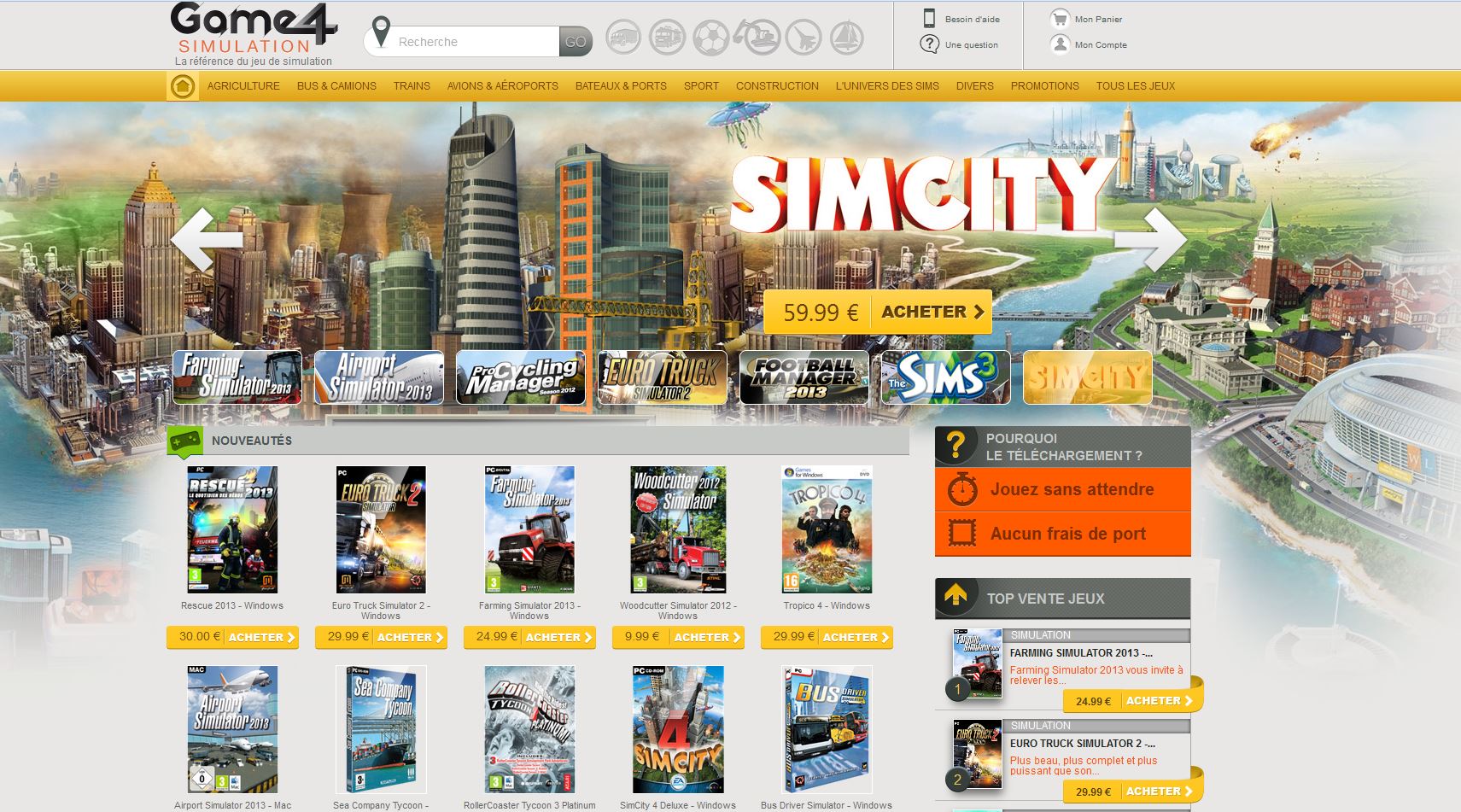Open SimCity 4 Deluxe box cover
1461x812 pixels.
pos(678,730)
